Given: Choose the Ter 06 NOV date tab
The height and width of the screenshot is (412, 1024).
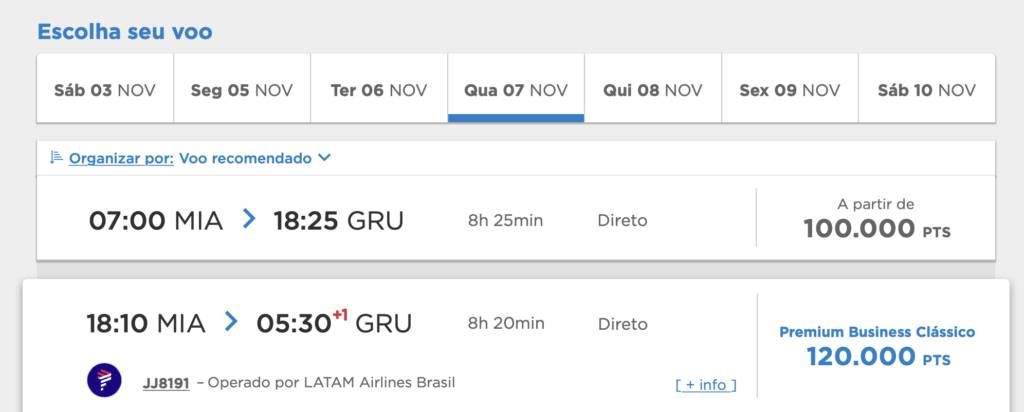Looking at the screenshot, I should [x=379, y=89].
